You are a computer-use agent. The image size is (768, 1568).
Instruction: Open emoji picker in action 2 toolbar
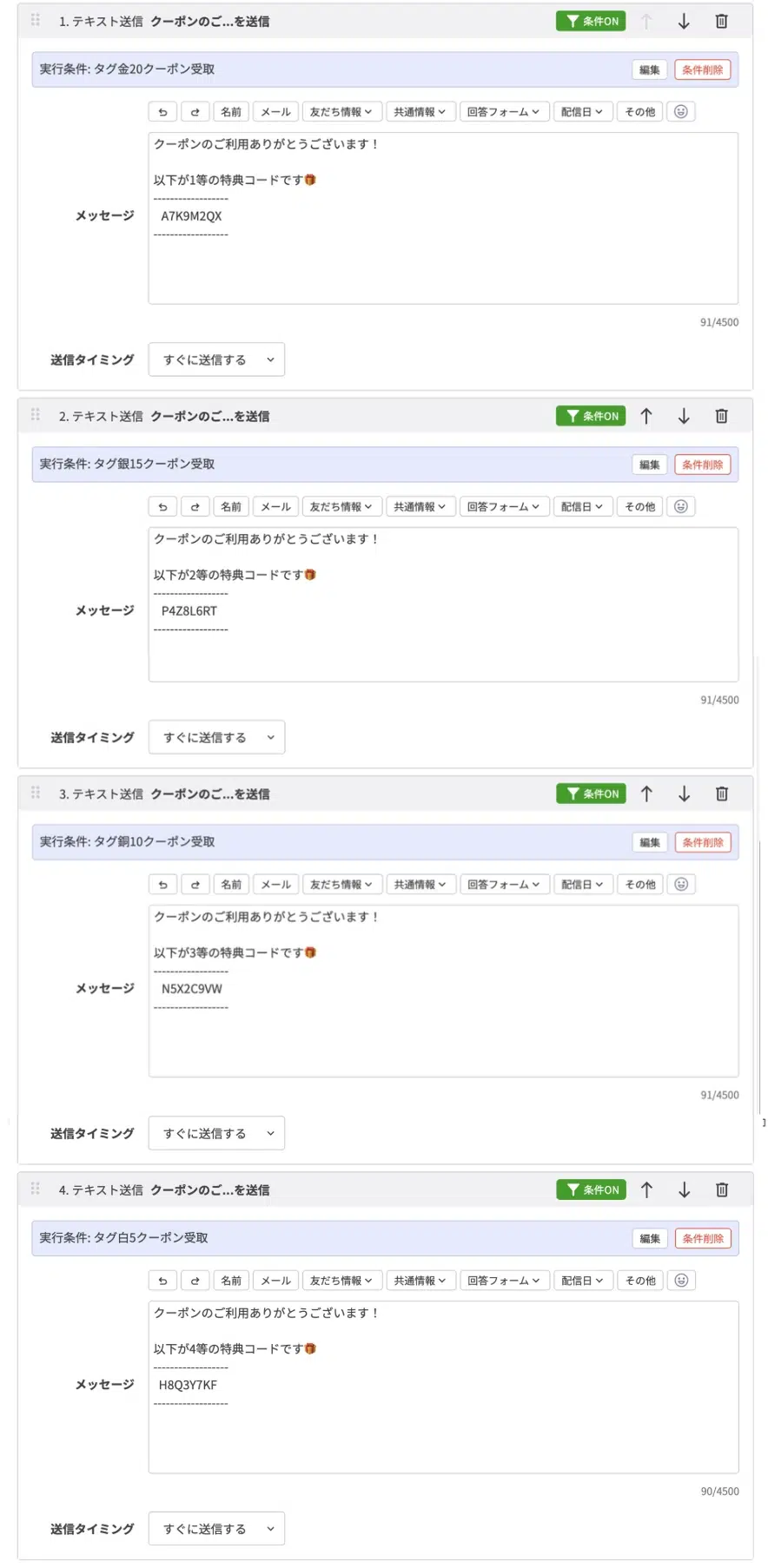click(681, 507)
